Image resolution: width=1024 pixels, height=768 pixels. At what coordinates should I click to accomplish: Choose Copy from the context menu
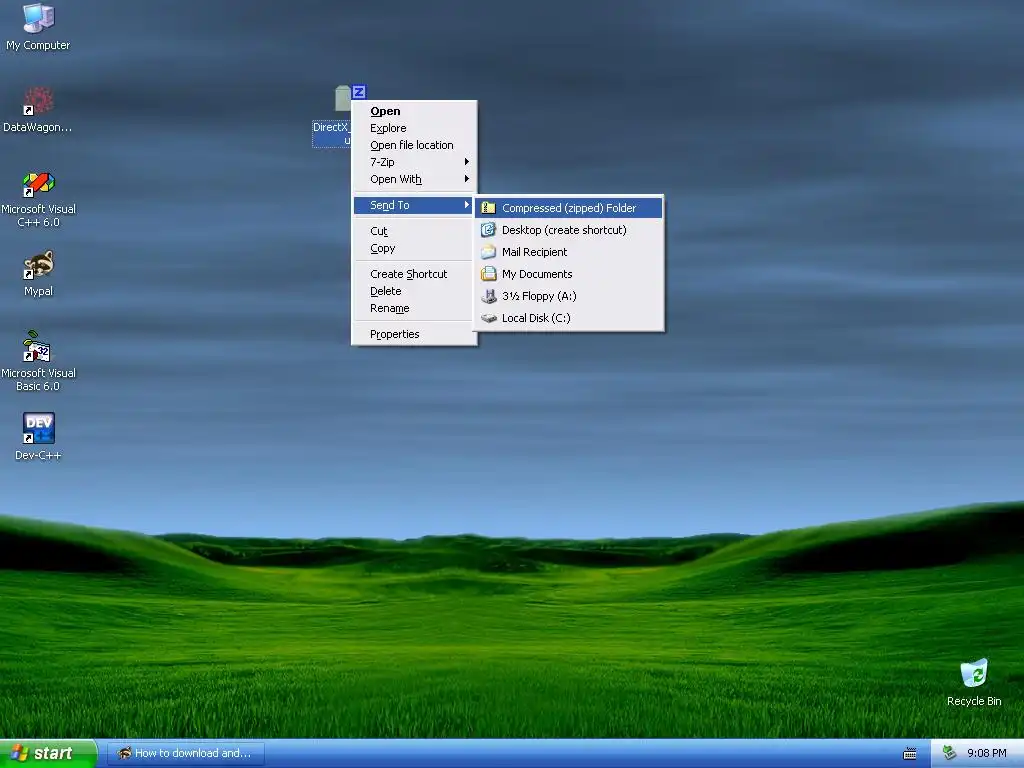[x=414, y=248]
